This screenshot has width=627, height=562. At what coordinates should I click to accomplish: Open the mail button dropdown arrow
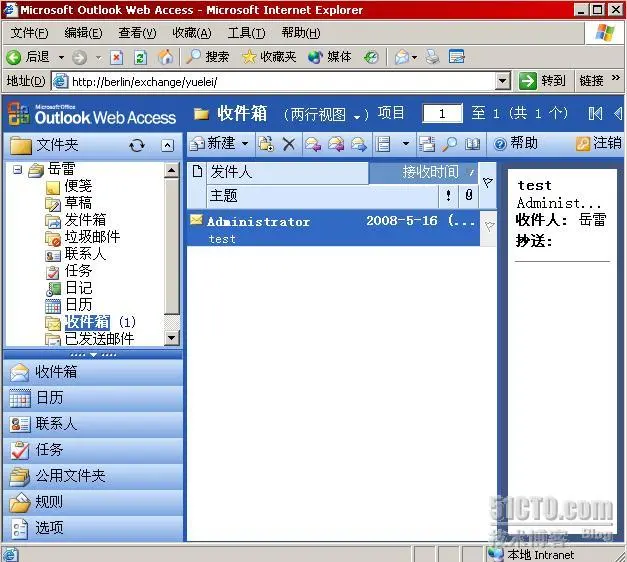click(x=414, y=58)
